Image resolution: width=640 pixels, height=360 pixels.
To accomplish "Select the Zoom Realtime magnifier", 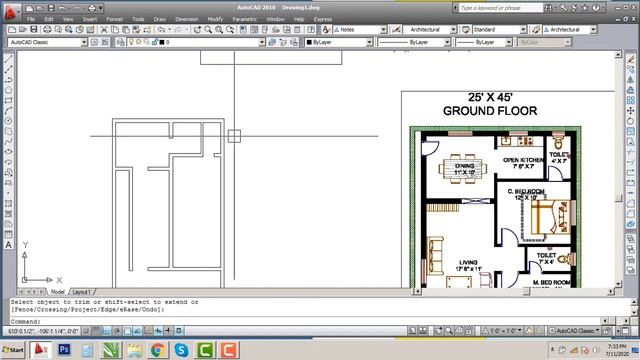I will 208,30.
